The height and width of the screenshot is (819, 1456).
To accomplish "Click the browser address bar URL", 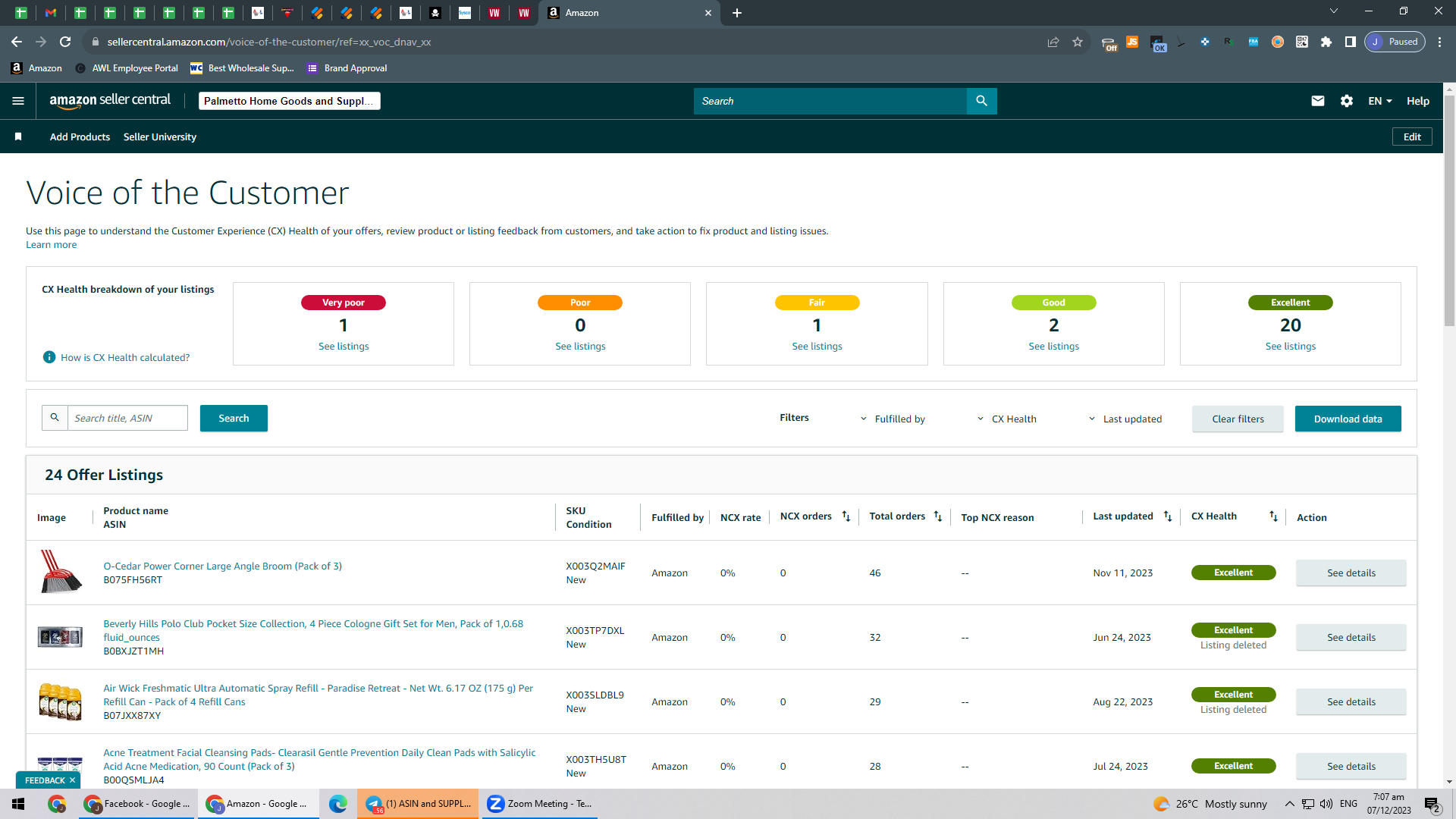I will click(x=269, y=42).
